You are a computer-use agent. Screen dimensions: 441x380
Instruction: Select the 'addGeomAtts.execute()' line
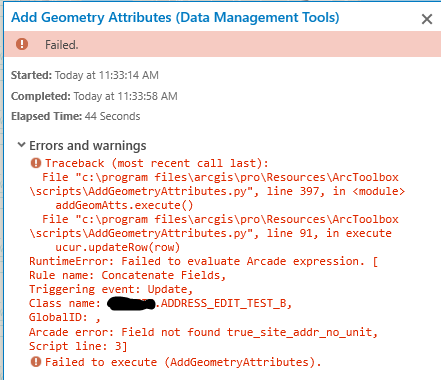click(124, 205)
